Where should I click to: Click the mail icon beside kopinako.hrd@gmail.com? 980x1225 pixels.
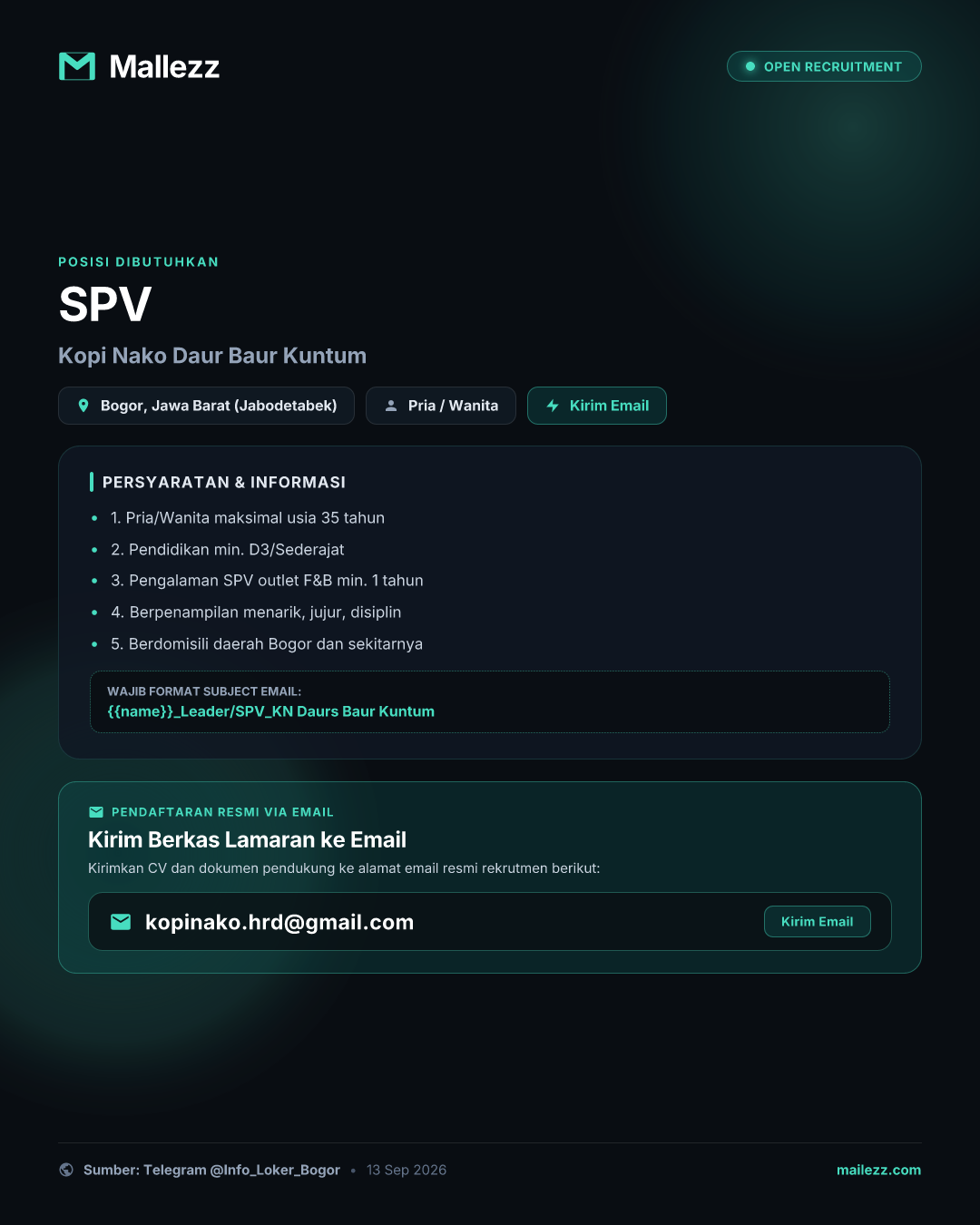click(121, 922)
